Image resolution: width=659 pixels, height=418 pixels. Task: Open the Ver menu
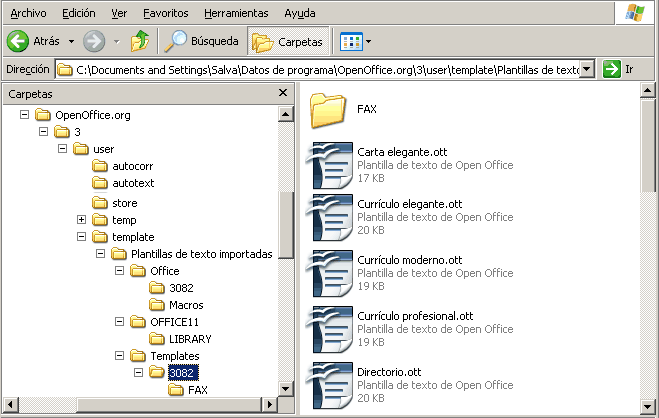coord(119,13)
